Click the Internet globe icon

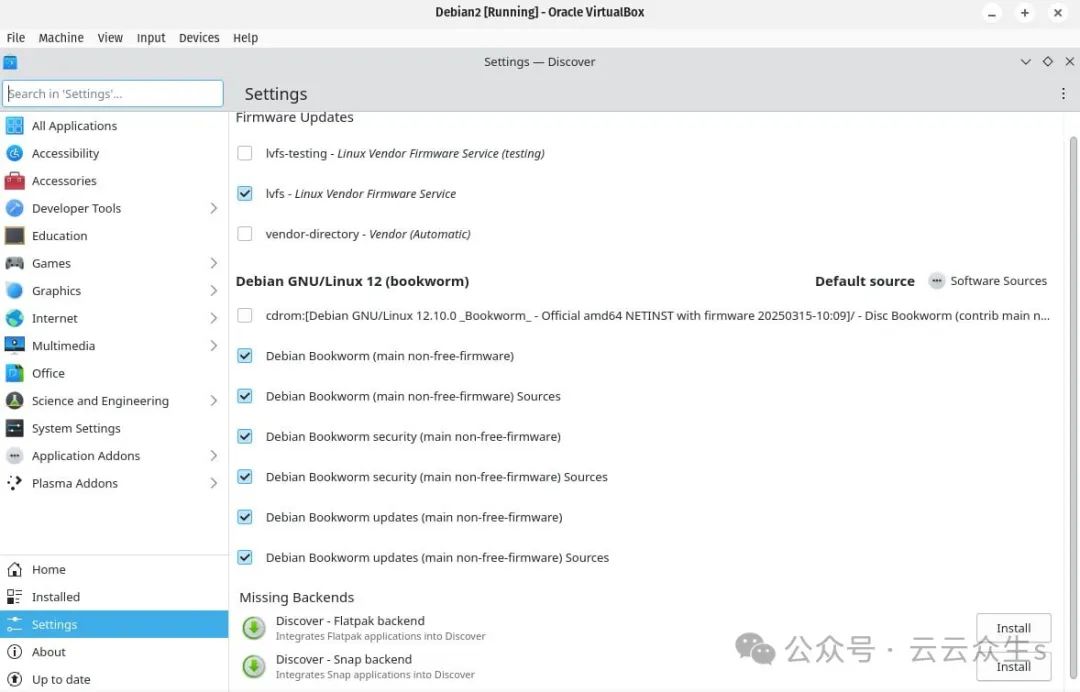click(x=14, y=318)
